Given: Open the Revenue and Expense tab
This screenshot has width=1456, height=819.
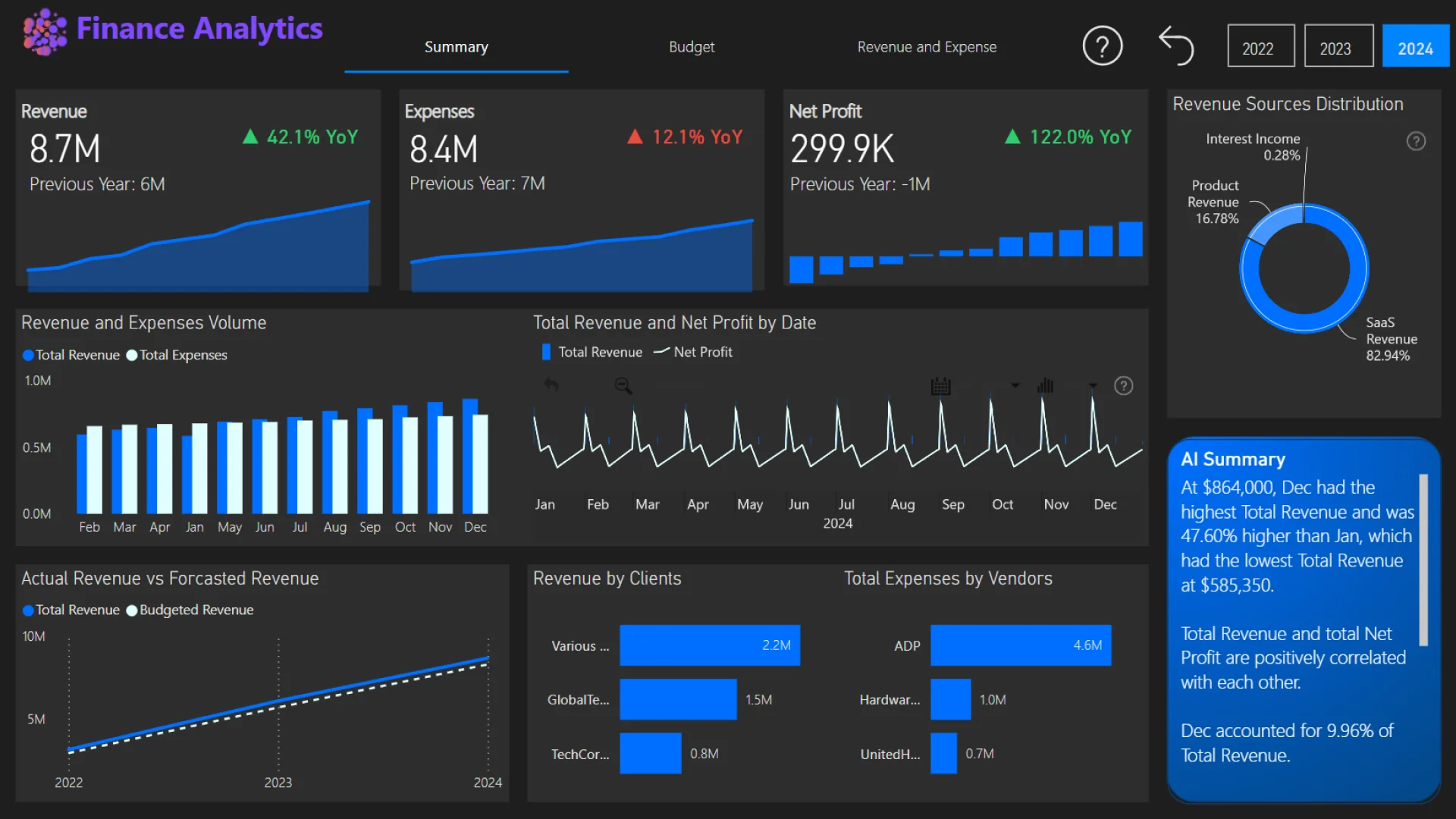Looking at the screenshot, I should point(927,47).
